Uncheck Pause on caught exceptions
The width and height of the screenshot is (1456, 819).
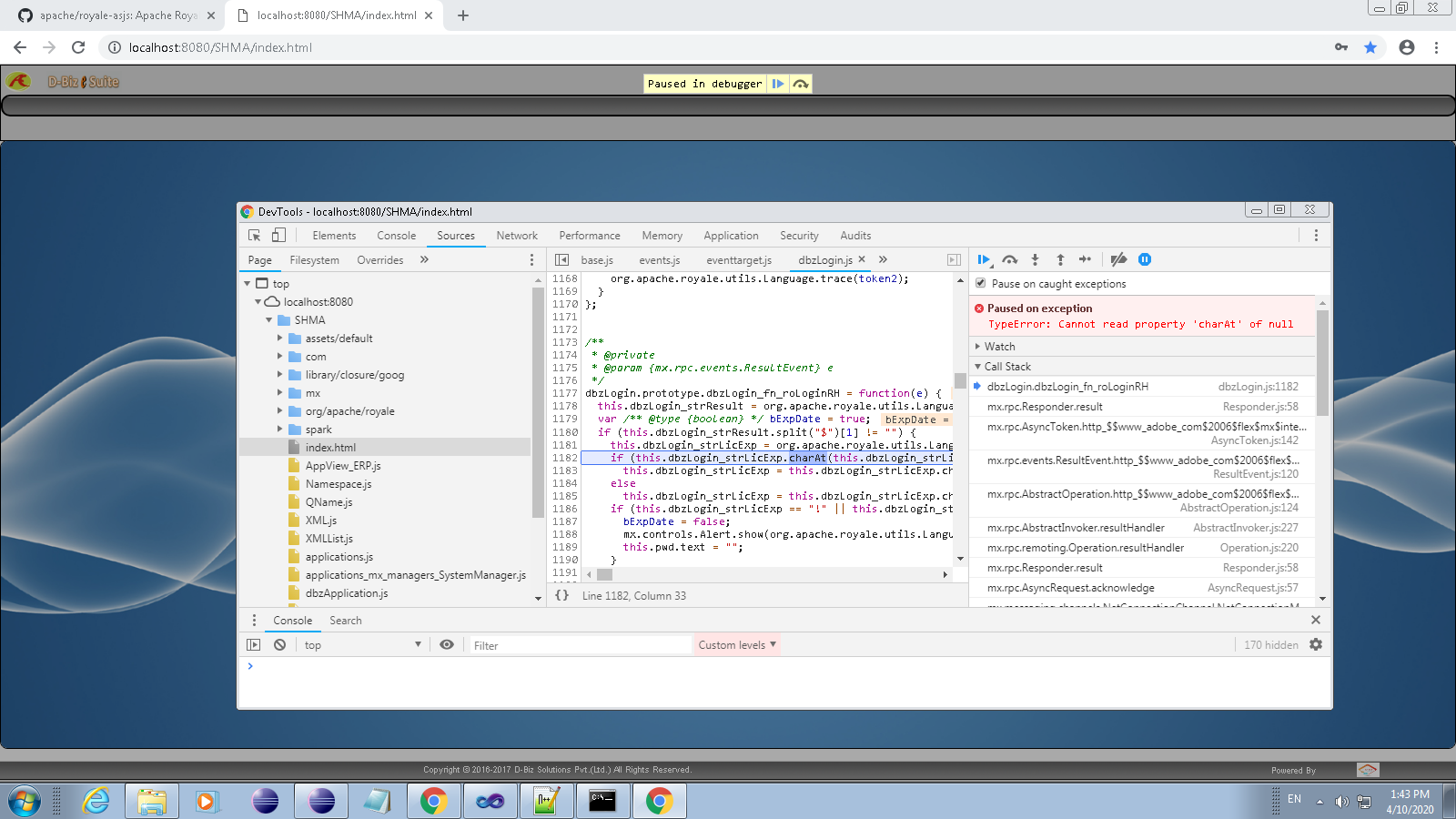tap(981, 284)
